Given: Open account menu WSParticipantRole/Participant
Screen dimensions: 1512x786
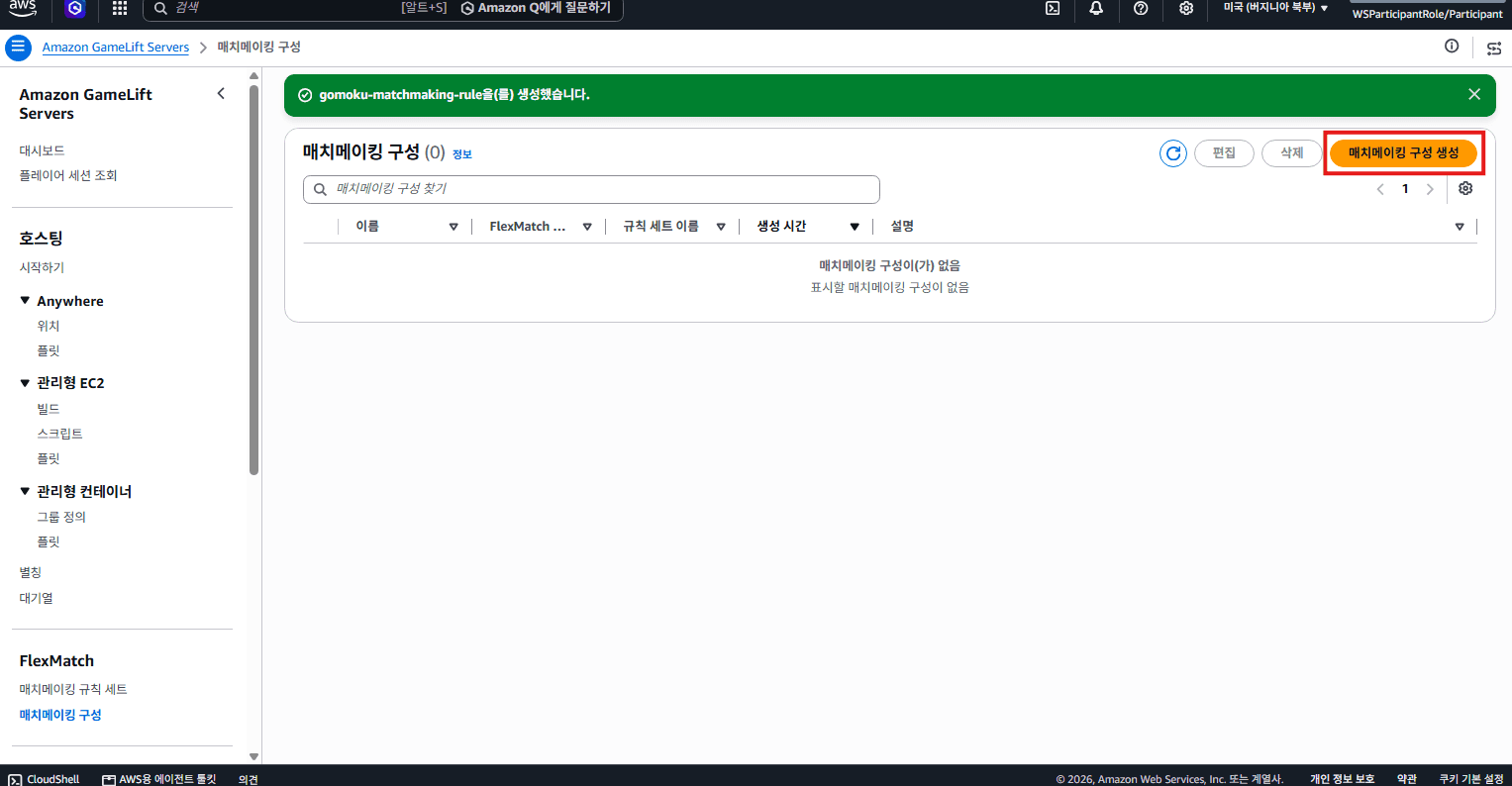Looking at the screenshot, I should point(1428,14).
